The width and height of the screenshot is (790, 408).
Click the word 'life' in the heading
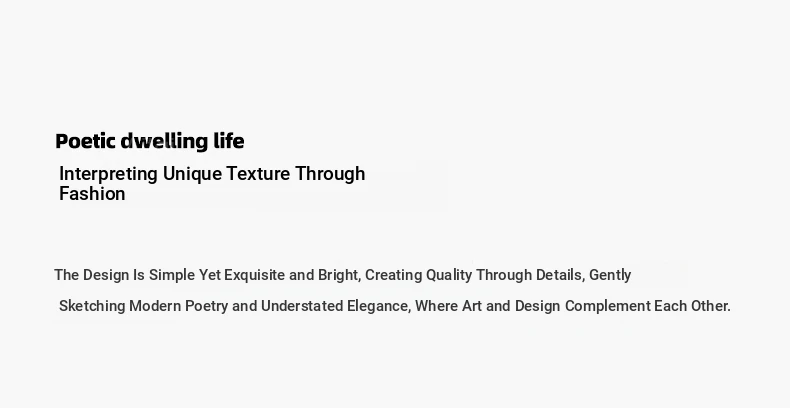point(229,141)
